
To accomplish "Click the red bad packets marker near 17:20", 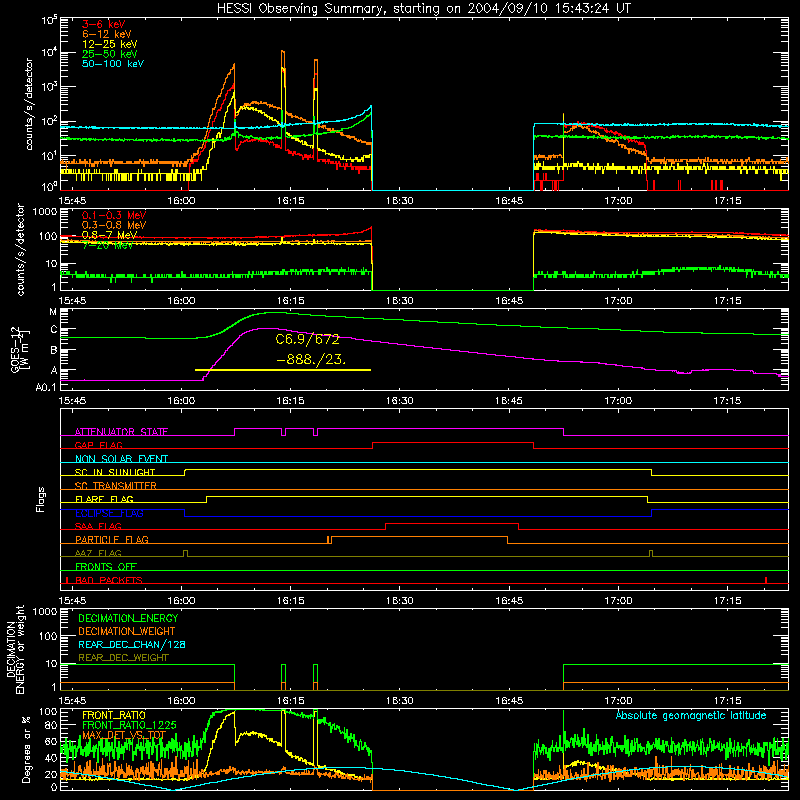I will click(766, 580).
